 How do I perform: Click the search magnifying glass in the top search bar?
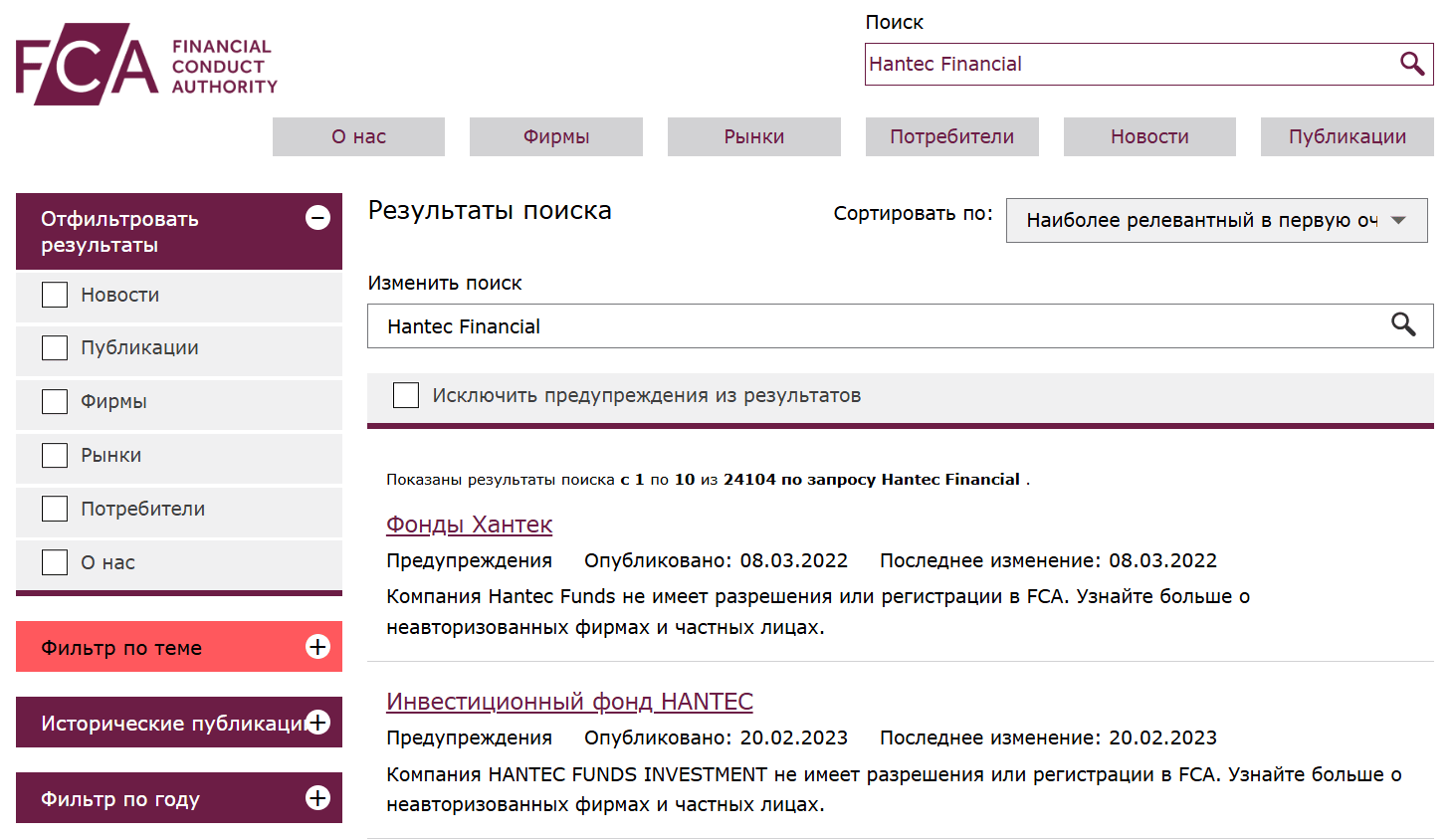[1412, 64]
